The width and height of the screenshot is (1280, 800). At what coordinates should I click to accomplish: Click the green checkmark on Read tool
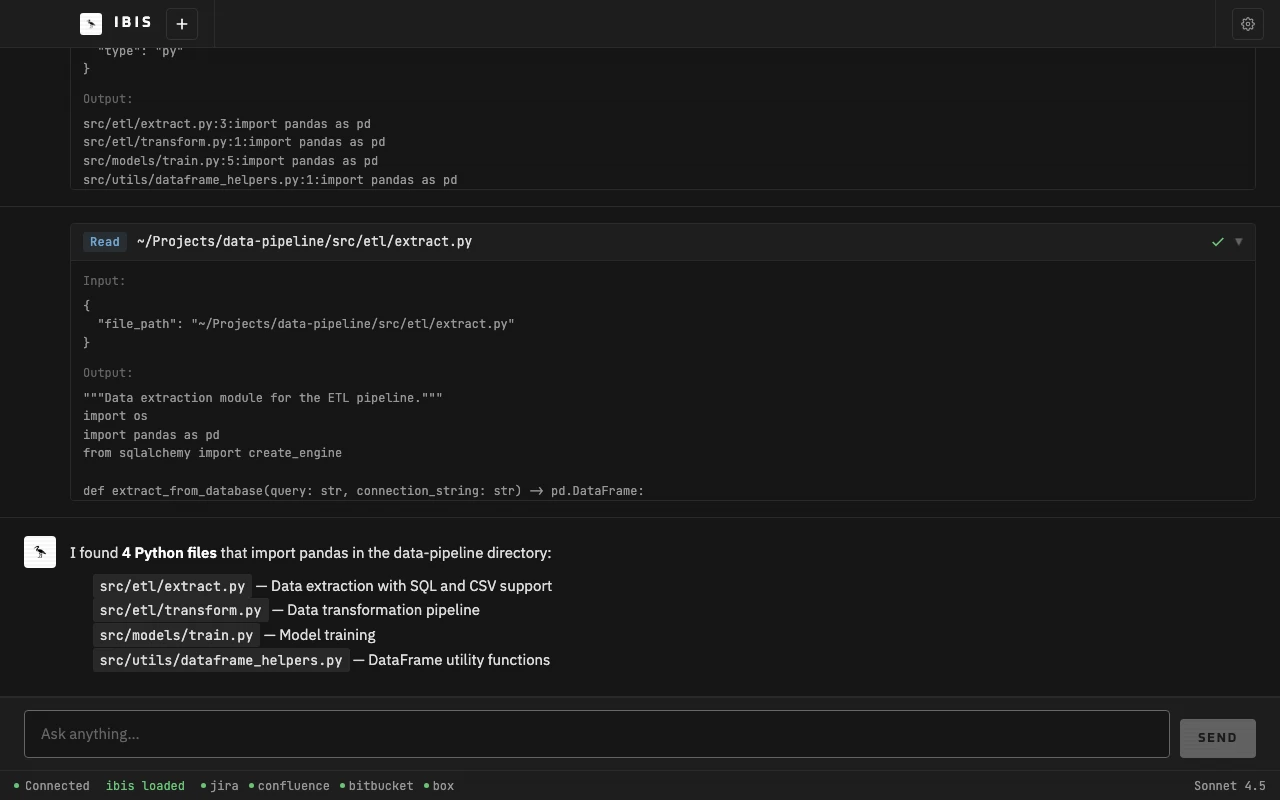tap(1218, 242)
